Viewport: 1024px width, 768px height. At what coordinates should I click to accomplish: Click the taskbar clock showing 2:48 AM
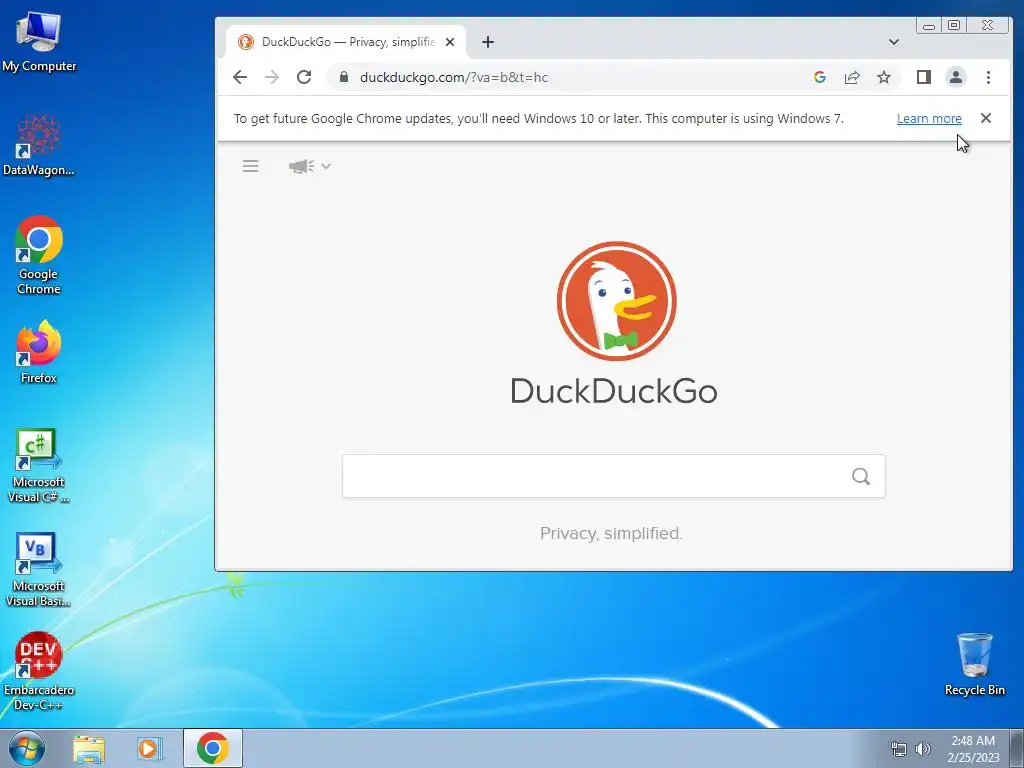(x=973, y=749)
